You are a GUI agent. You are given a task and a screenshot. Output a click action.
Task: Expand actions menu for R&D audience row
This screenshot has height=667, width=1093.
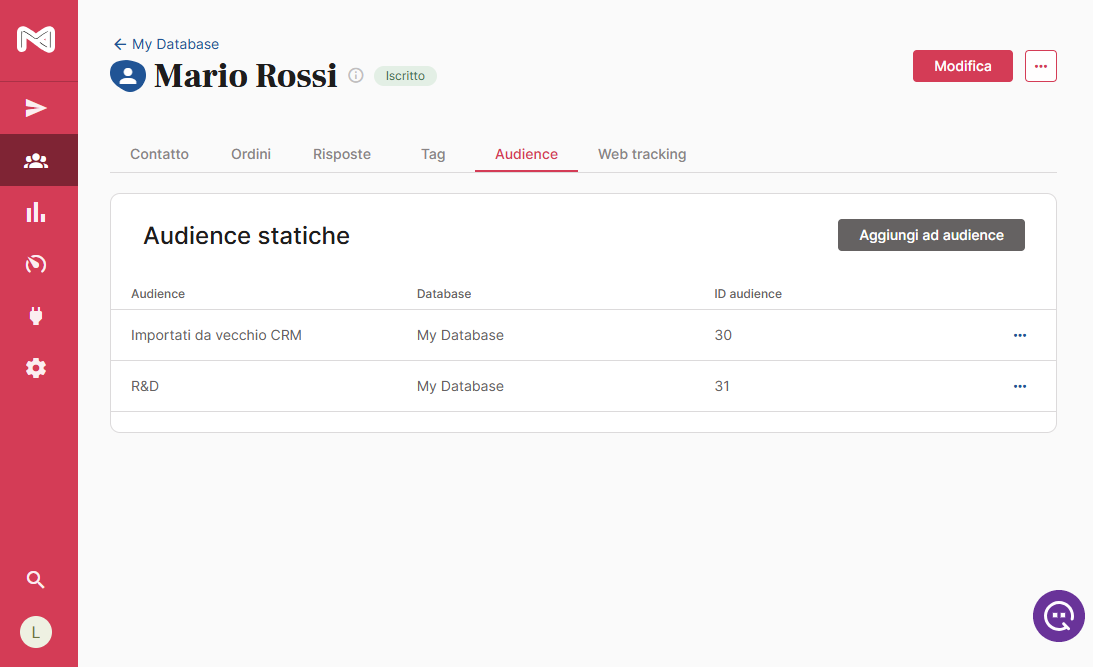(x=1019, y=386)
